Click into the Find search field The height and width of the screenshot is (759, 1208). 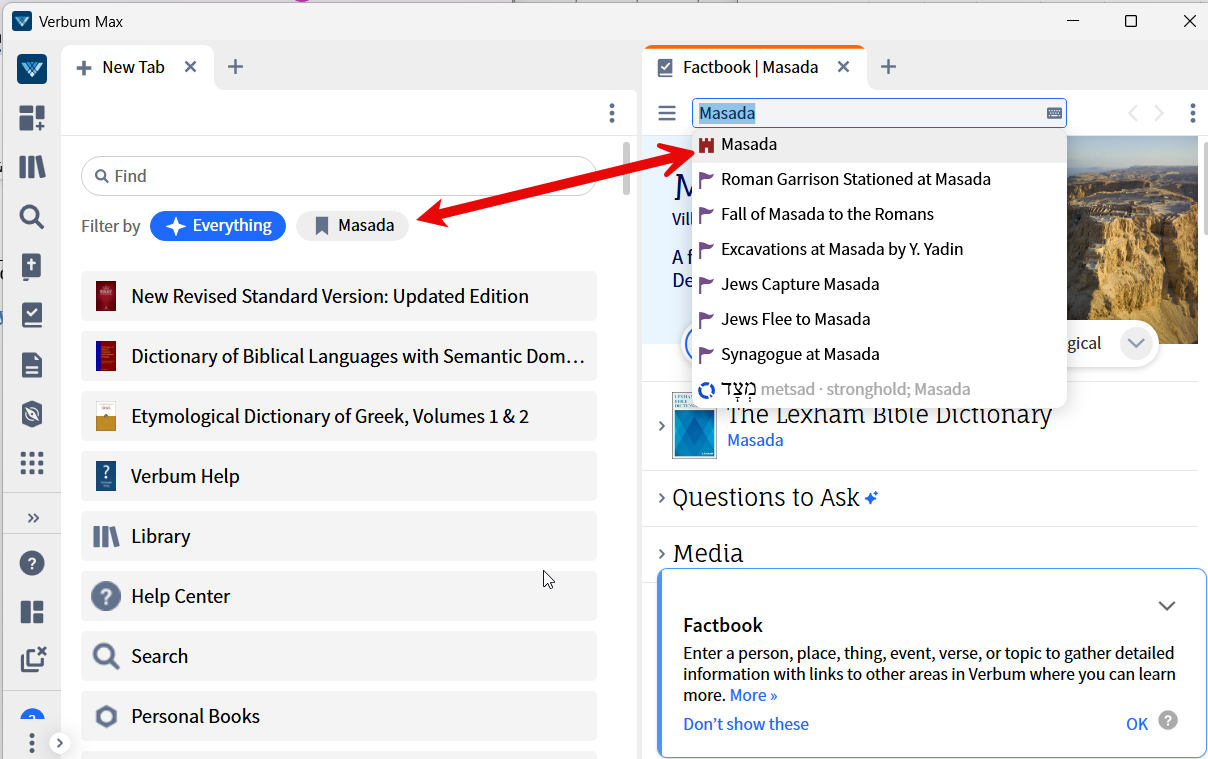pos(339,176)
